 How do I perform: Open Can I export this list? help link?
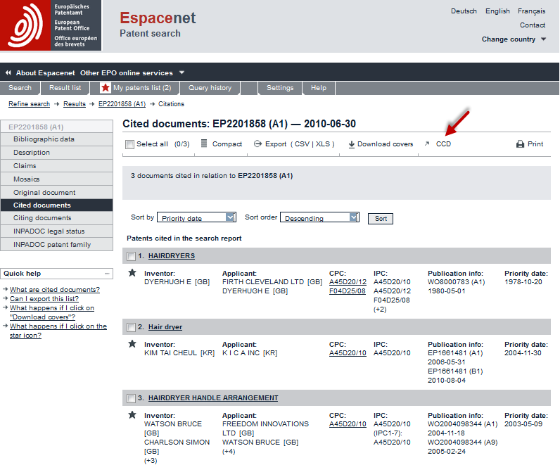44,298
